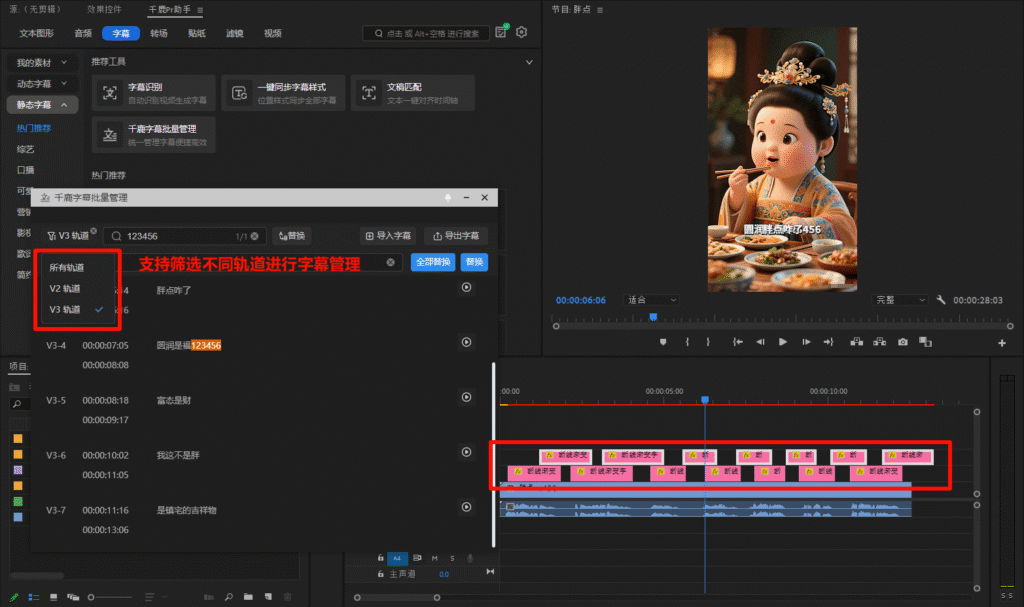Click the 导入字幕 import button
Viewport: 1024px width, 607px height.
389,236
